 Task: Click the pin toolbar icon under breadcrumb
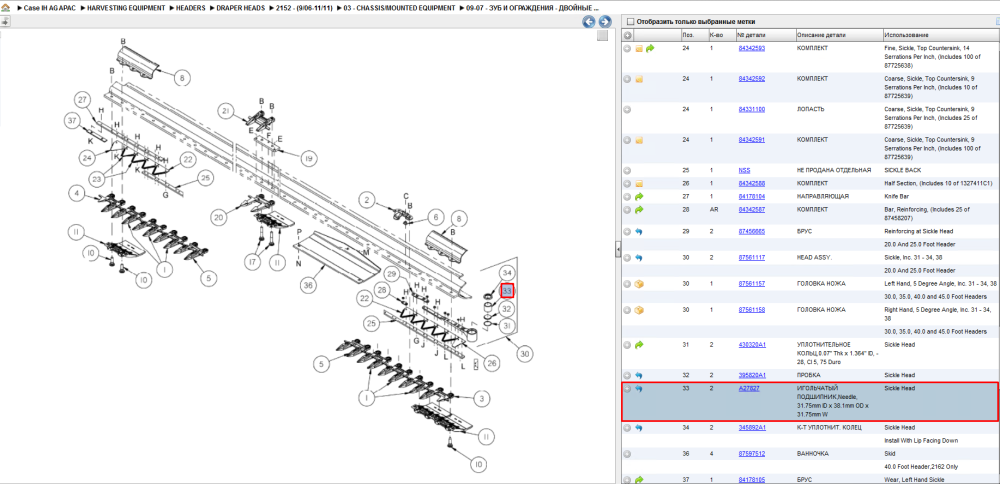tap(4, 22)
